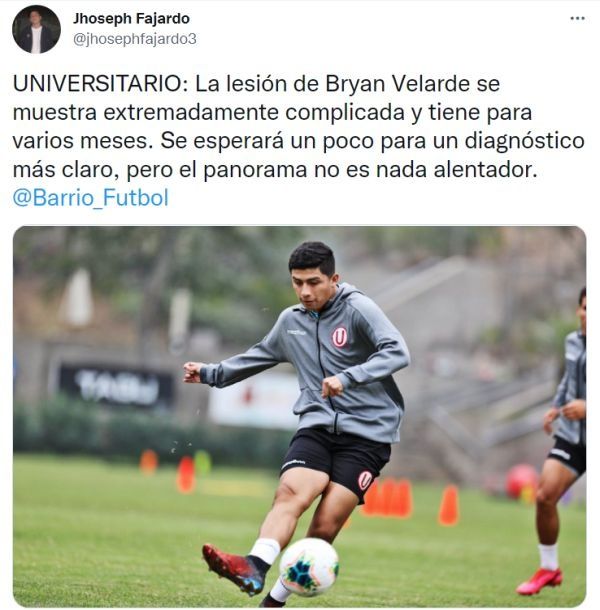Click the orange cone right of the player
The image size is (600, 610).
coord(448,505)
